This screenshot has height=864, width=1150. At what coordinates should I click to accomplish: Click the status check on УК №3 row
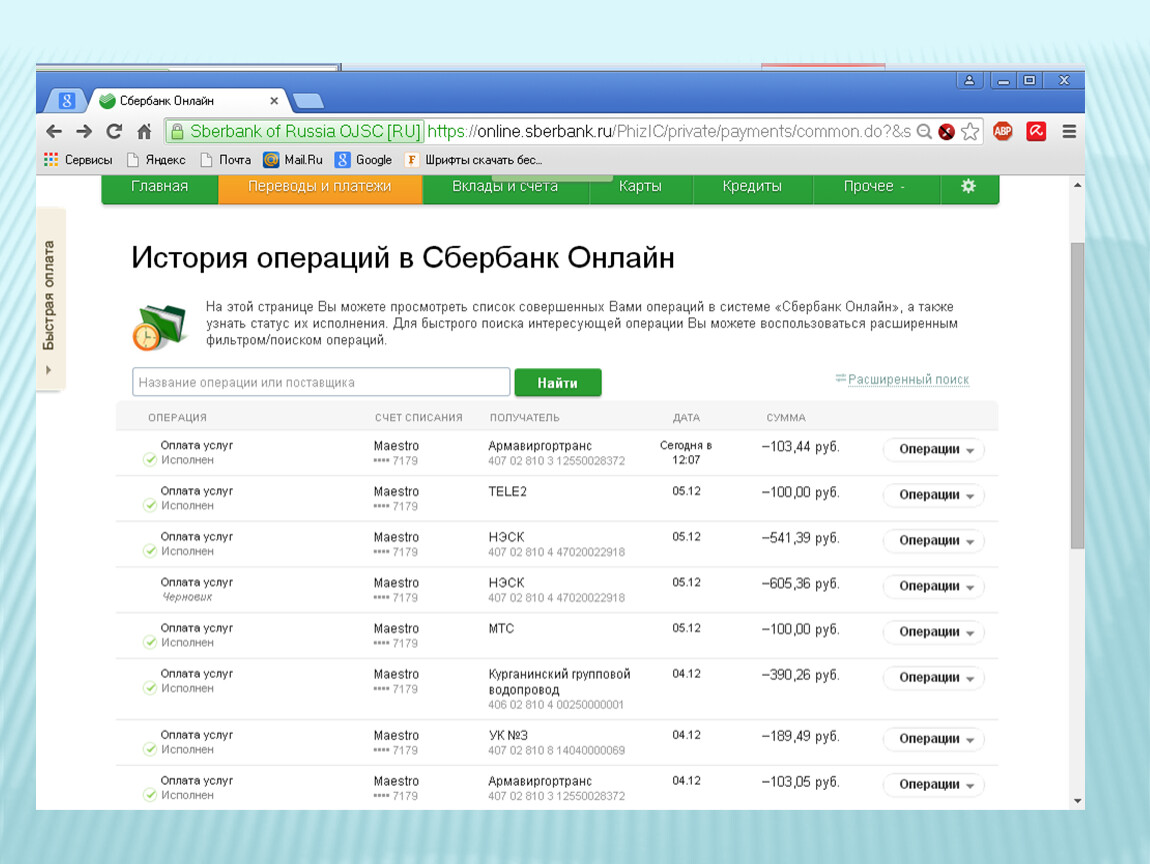pos(150,750)
